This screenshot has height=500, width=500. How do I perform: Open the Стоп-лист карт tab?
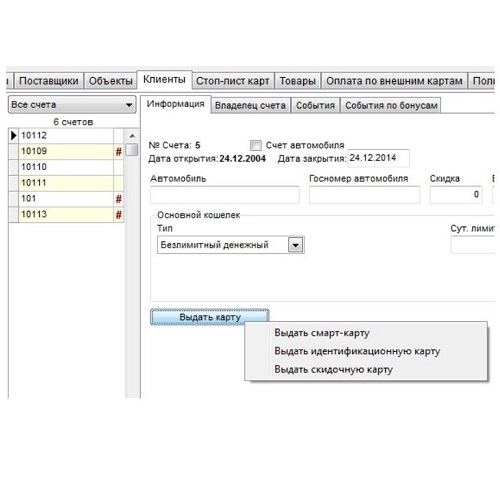(x=233, y=81)
